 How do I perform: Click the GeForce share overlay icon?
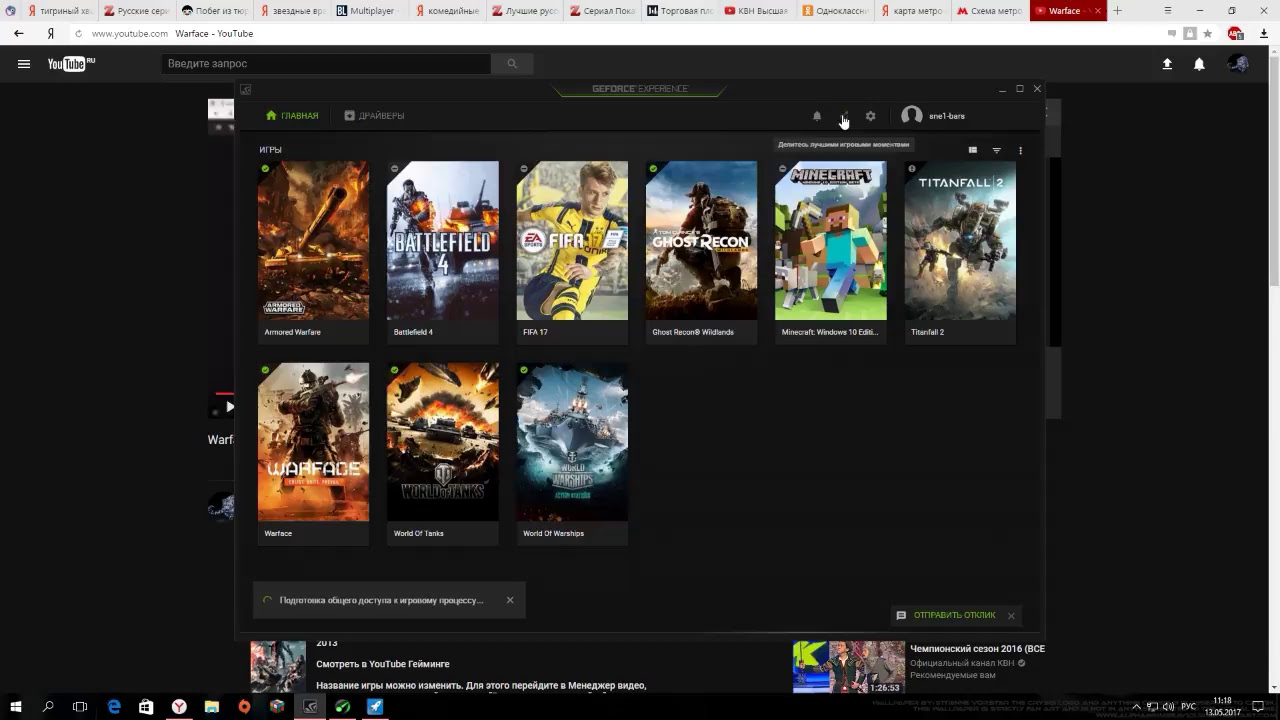coord(845,116)
